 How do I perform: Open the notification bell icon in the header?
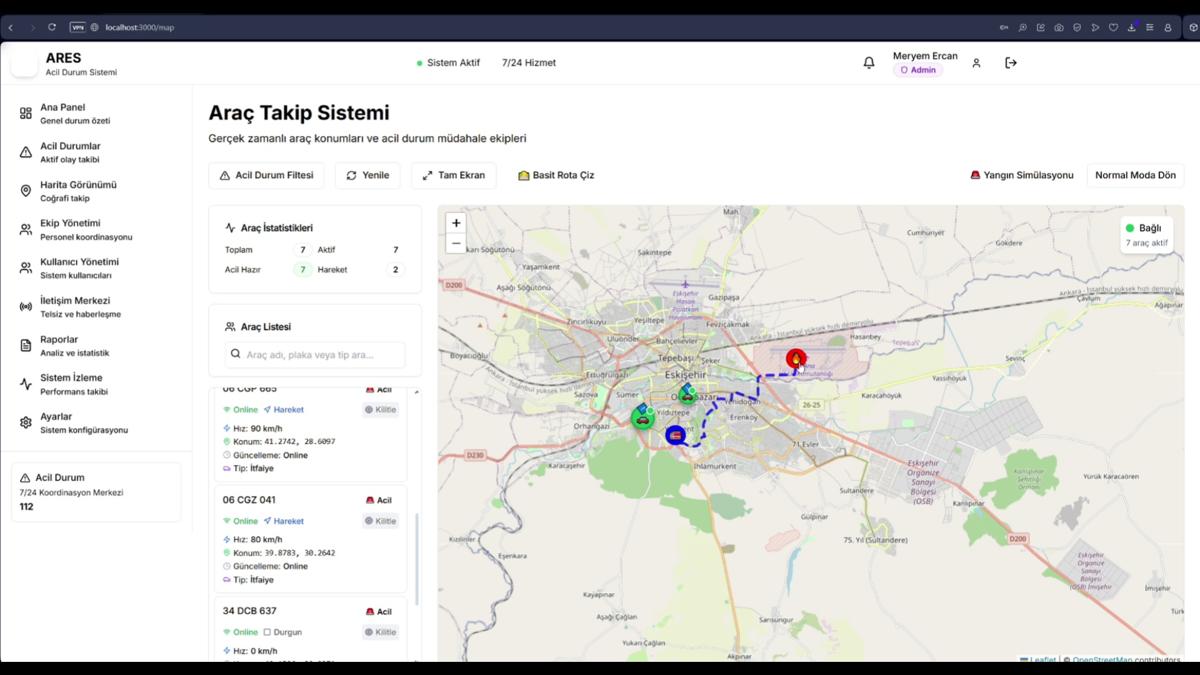point(868,62)
